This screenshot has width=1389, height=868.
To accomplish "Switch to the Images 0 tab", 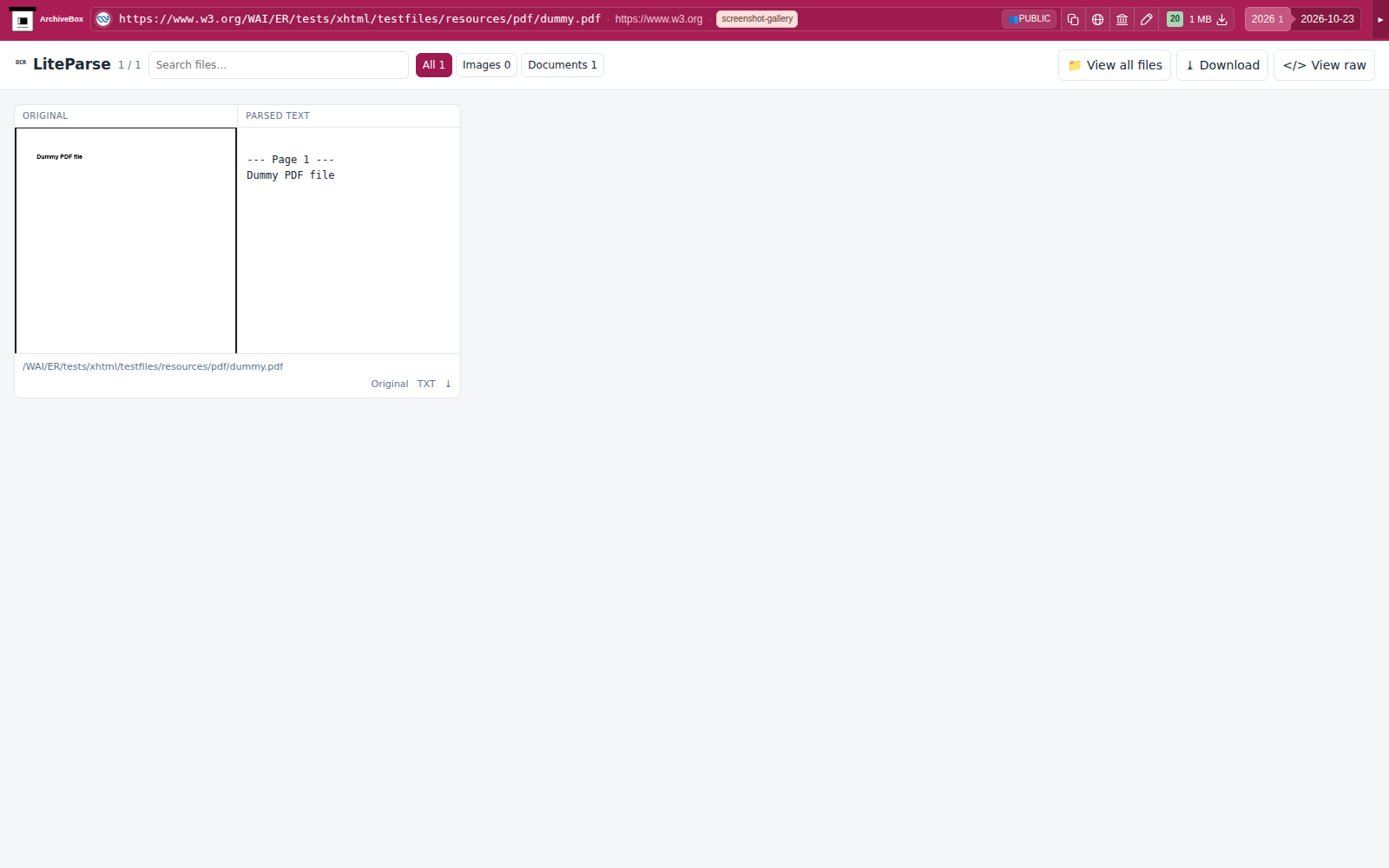I will pos(486,65).
